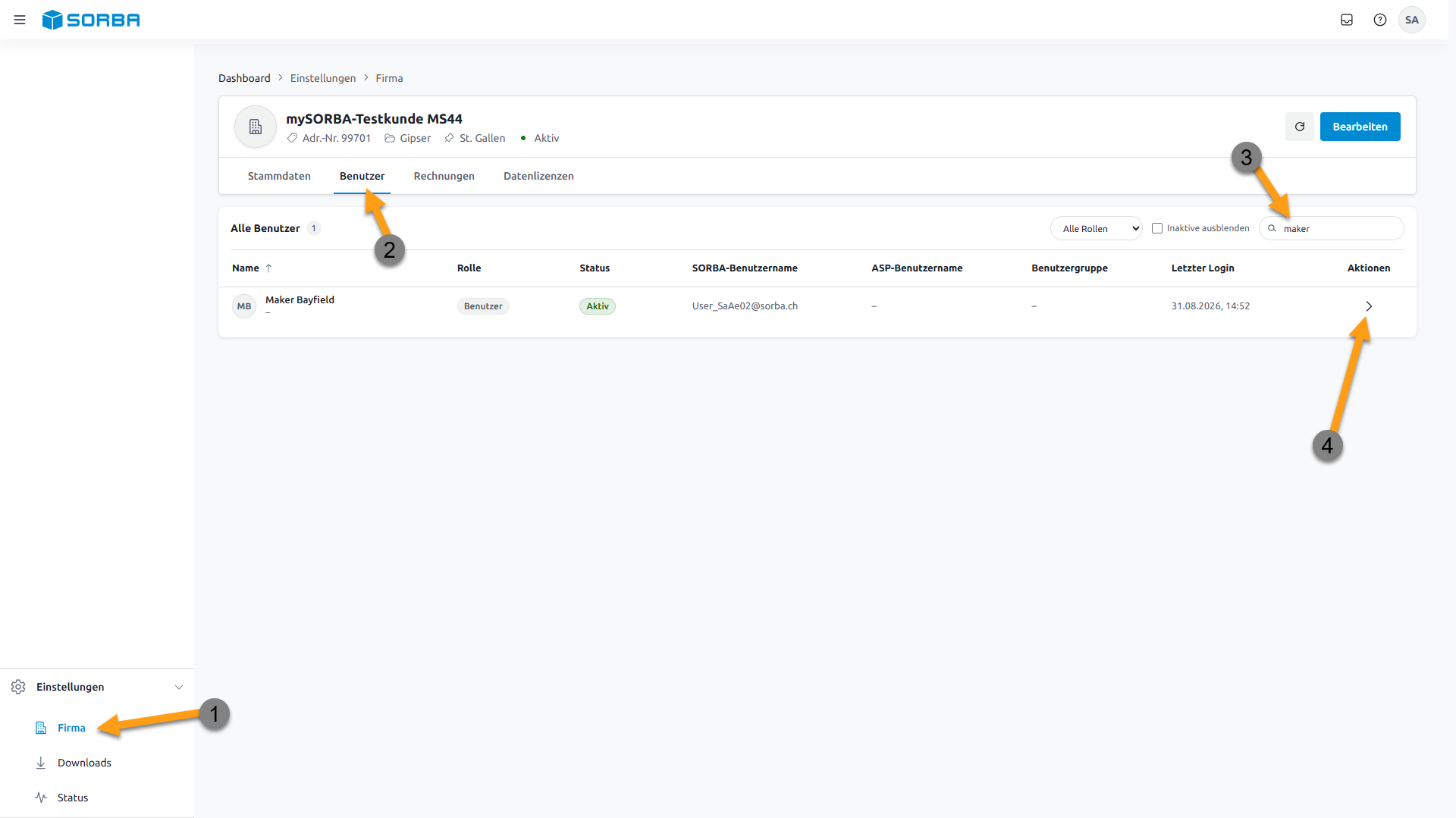1456x818 pixels.
Task: Click the Letzter Login column header
Action: (x=1203, y=268)
